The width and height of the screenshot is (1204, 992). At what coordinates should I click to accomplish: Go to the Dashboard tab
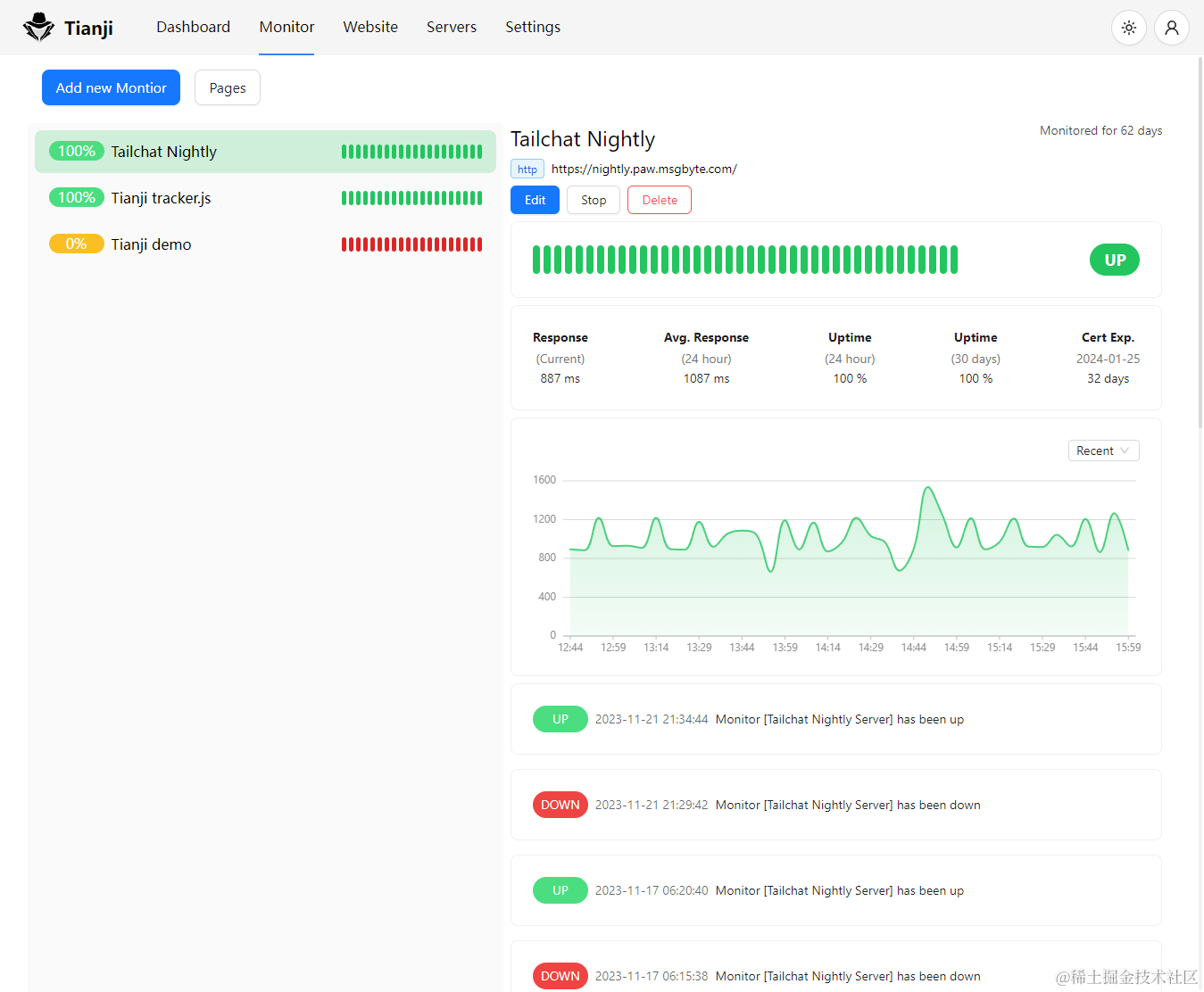[x=193, y=27]
